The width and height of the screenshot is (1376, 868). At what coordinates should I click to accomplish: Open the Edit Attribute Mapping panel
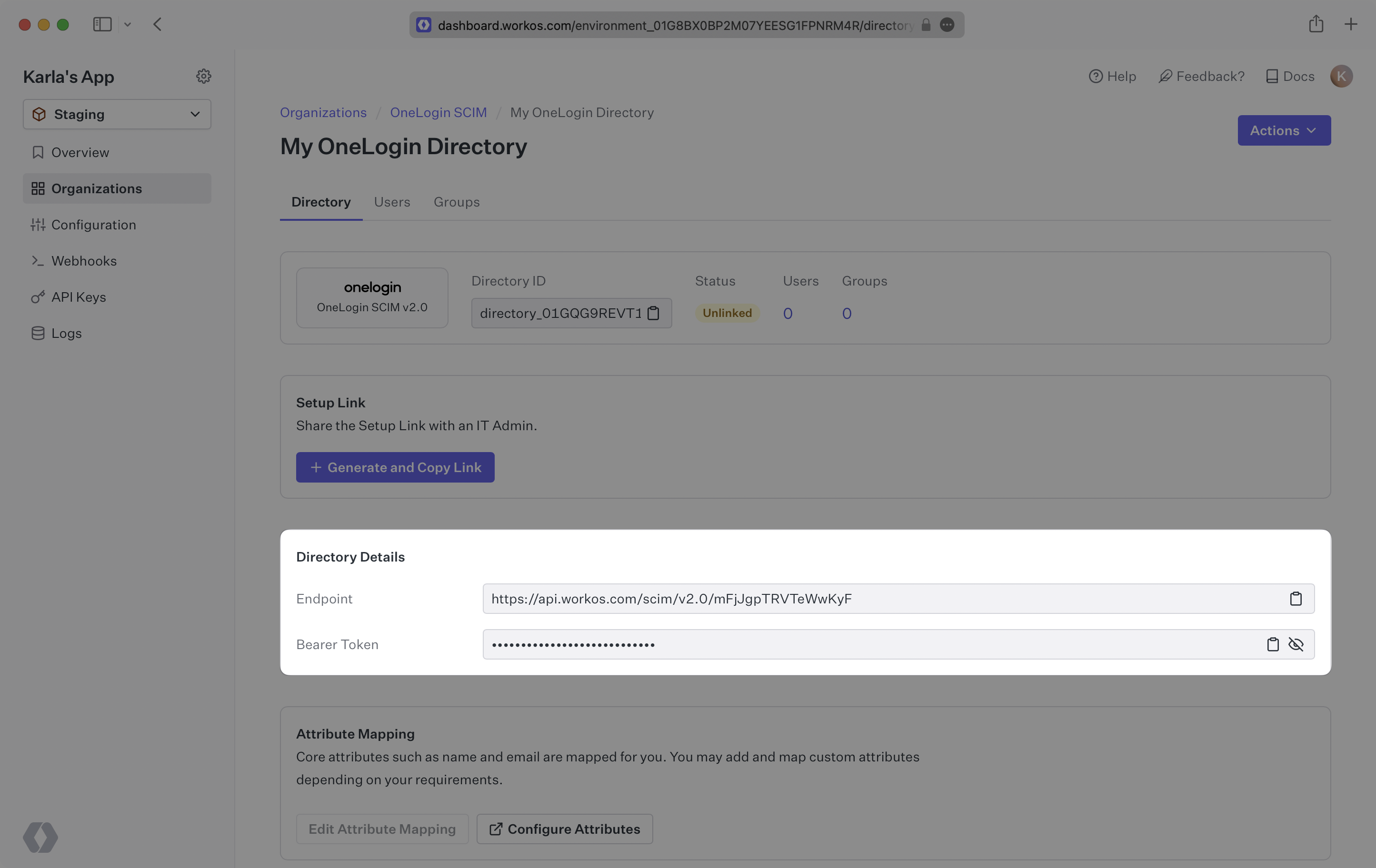pyautogui.click(x=382, y=828)
